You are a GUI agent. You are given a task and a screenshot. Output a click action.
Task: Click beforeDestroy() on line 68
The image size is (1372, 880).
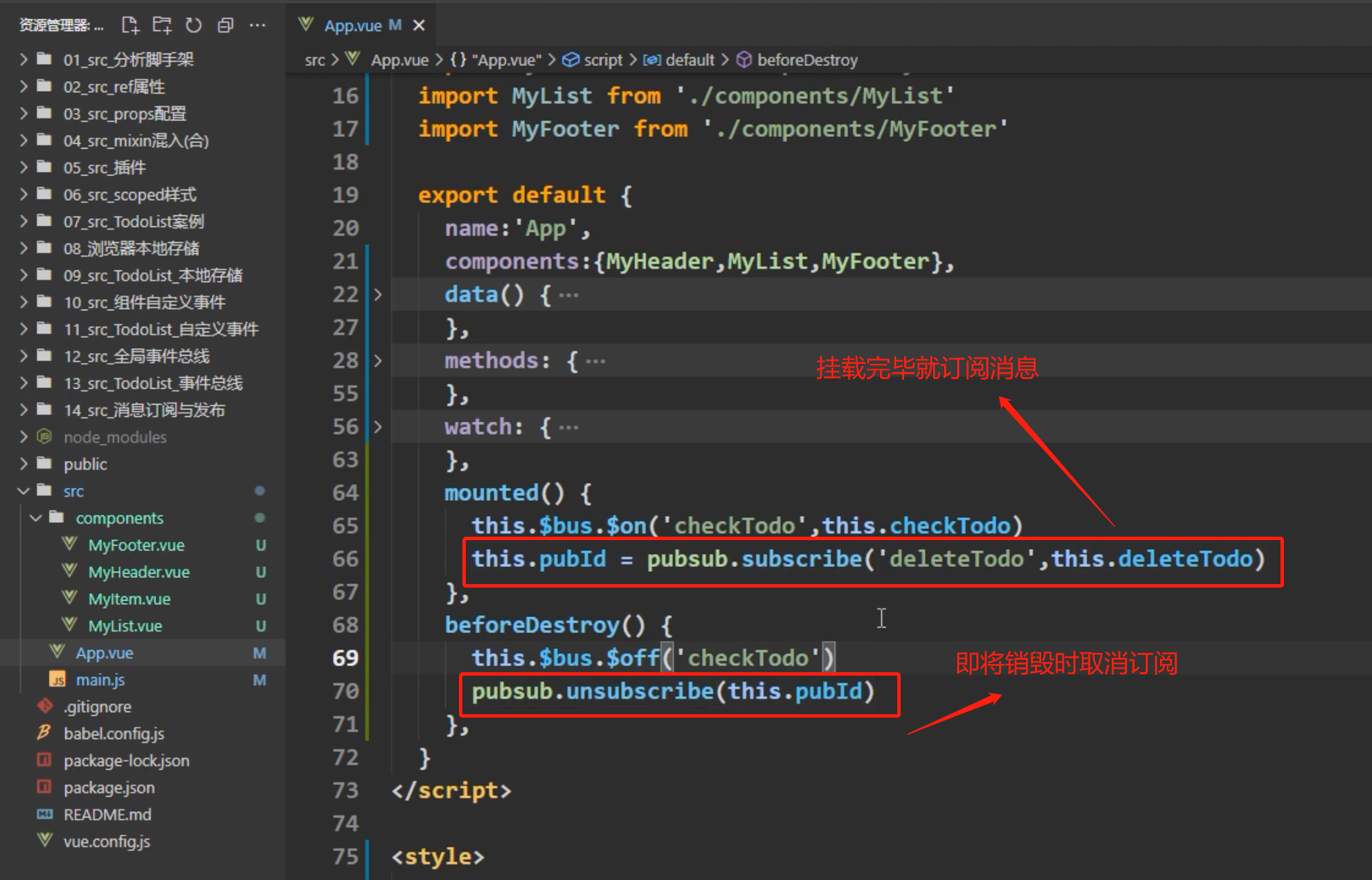point(545,625)
